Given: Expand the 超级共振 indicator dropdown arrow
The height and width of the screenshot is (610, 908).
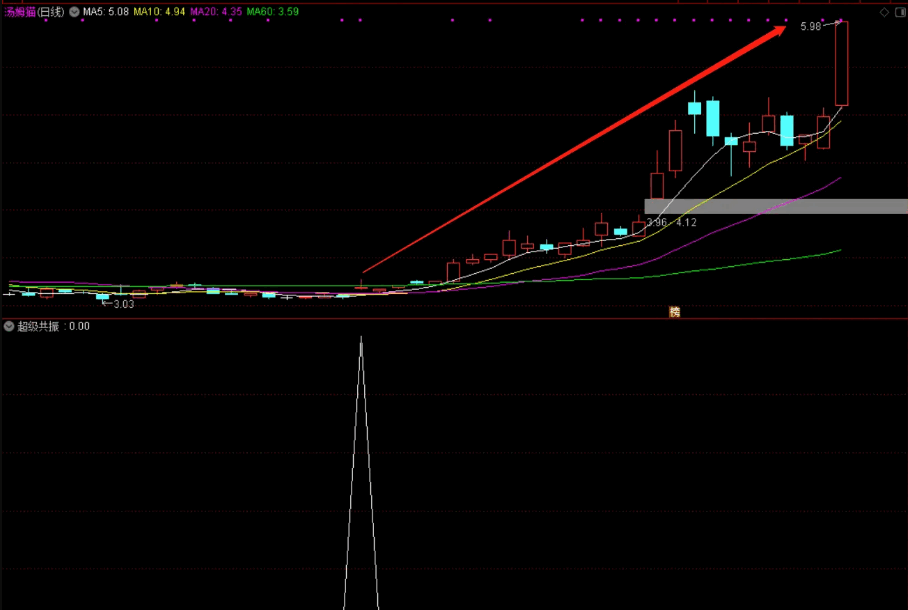Looking at the screenshot, I should pos(9,327).
